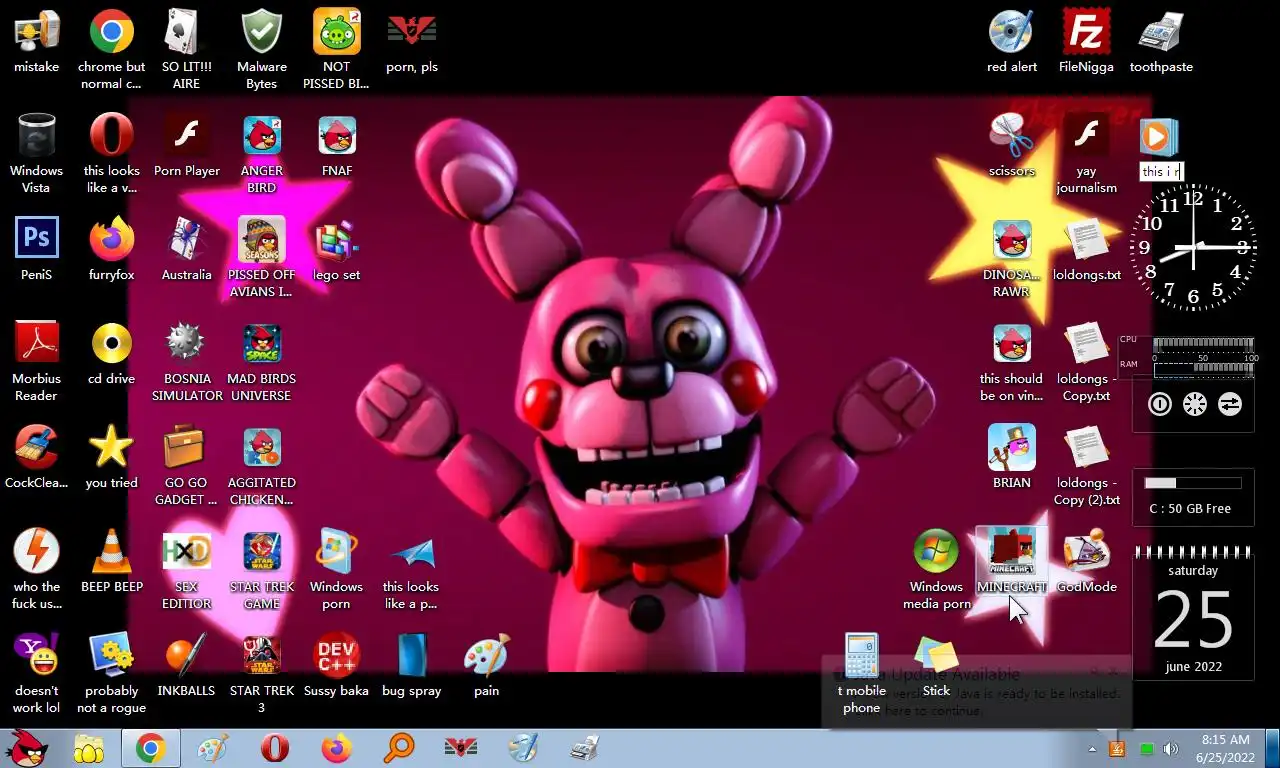Open the 'Morbius Reader' PDF icon
Screen dimensions: 1280x768
coord(36,362)
